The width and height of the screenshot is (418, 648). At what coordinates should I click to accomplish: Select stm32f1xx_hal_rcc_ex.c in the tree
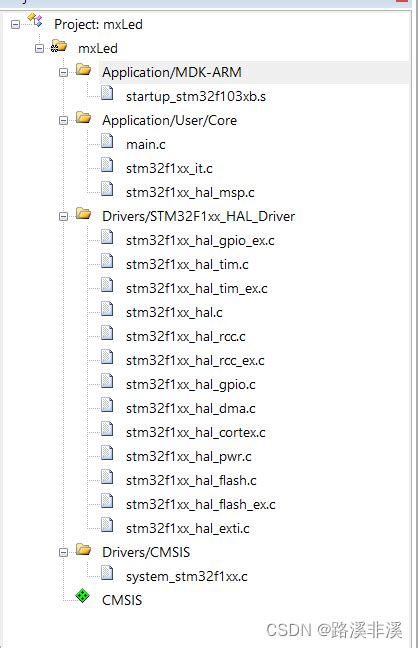(x=195, y=360)
